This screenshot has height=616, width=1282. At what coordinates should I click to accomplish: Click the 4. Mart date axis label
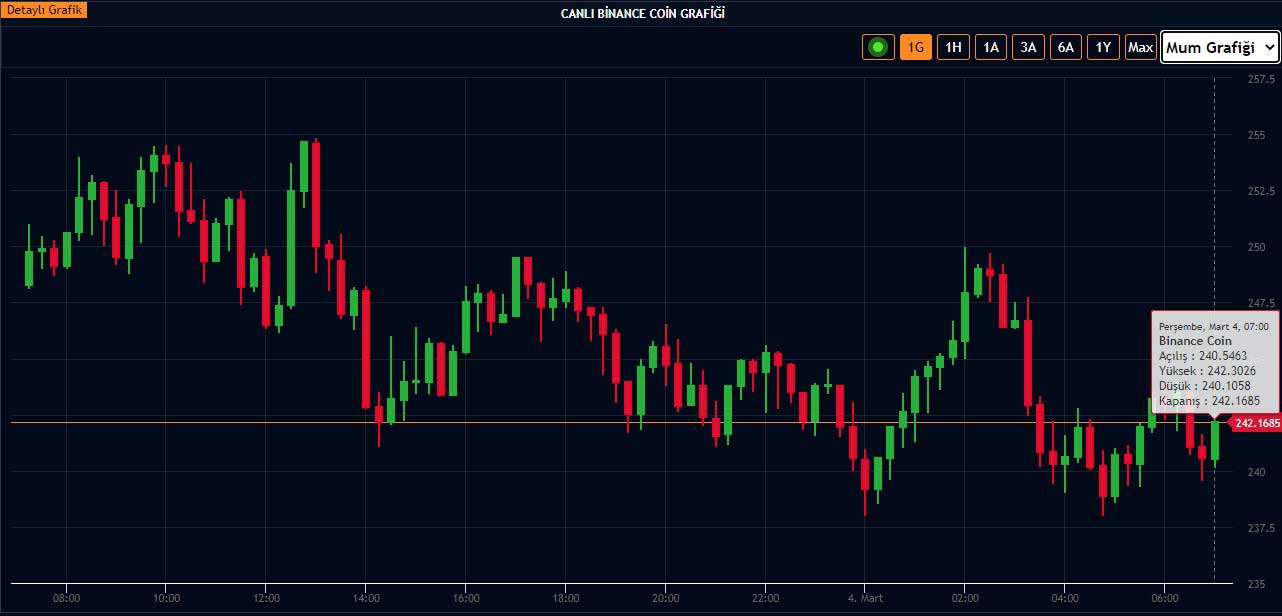[x=865, y=598]
